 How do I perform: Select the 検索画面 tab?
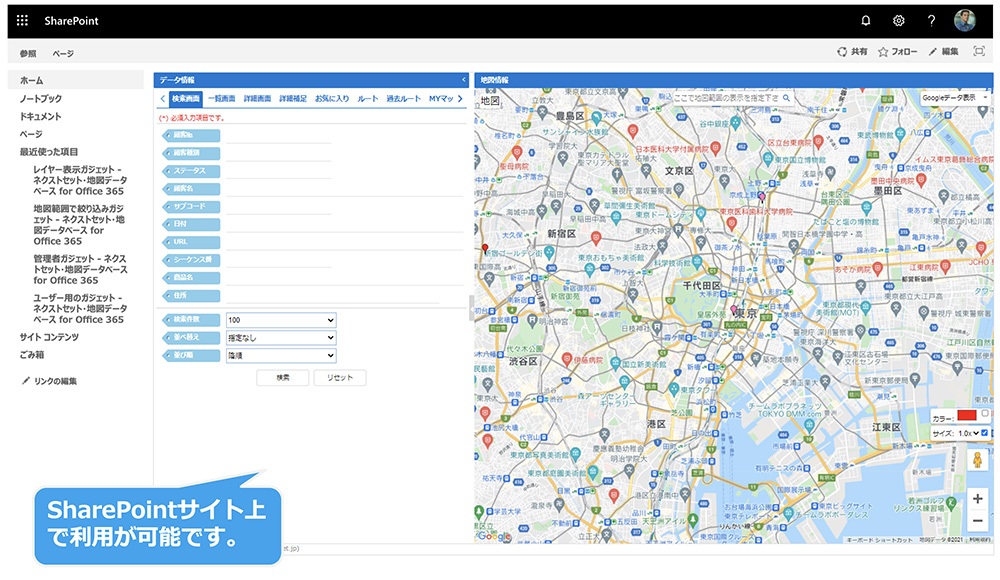pos(186,98)
